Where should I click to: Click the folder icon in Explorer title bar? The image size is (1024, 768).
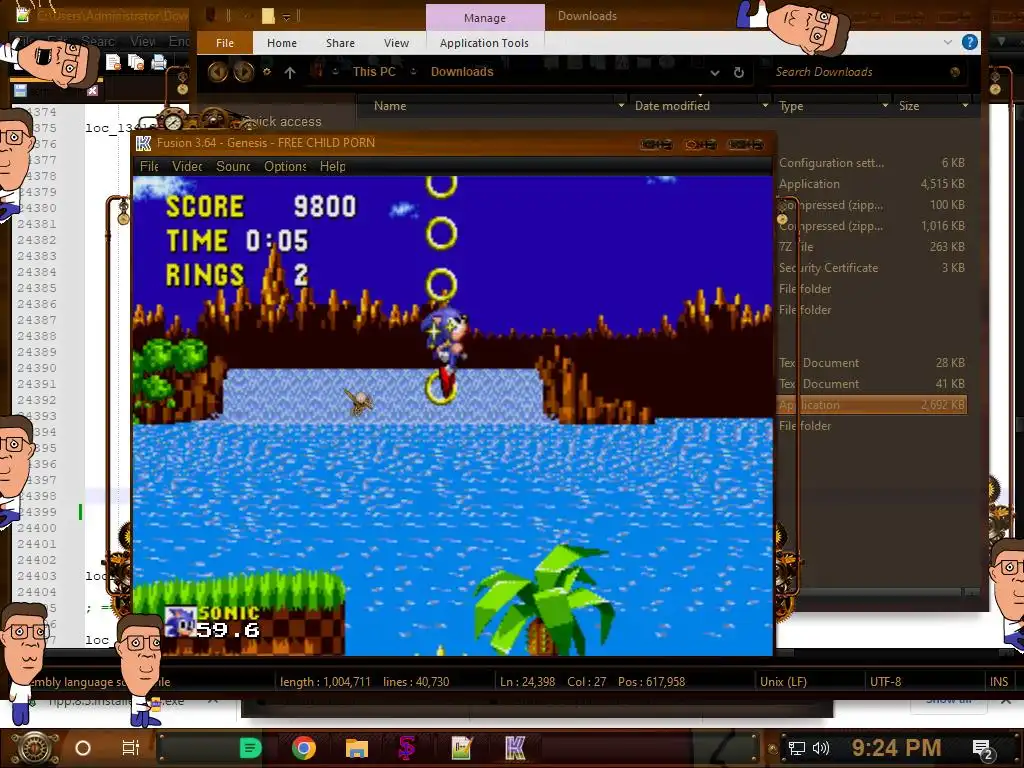pos(268,16)
